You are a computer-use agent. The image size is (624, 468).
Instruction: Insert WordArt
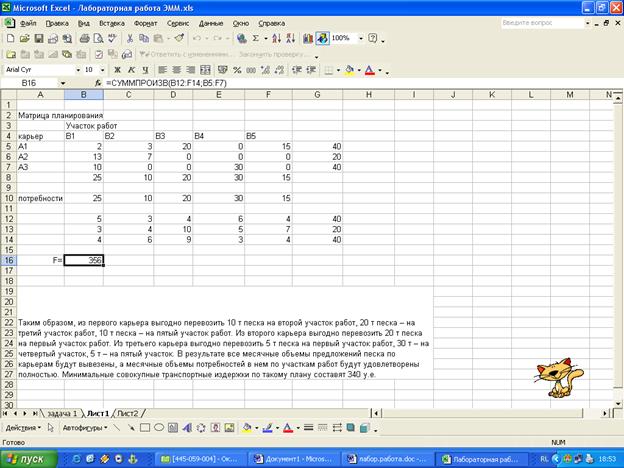tap(187, 428)
